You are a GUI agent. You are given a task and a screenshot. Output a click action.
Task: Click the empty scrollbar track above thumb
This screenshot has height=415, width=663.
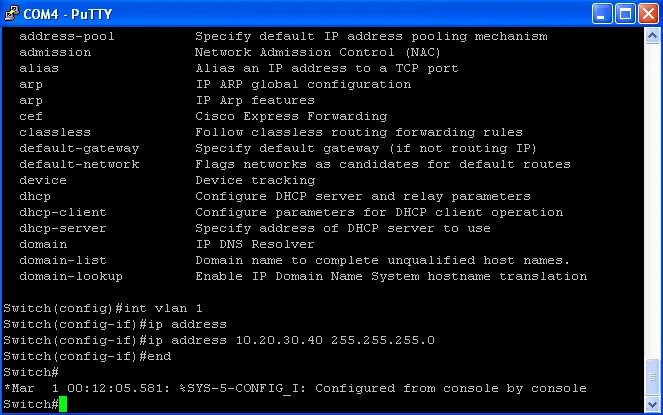coord(652,199)
